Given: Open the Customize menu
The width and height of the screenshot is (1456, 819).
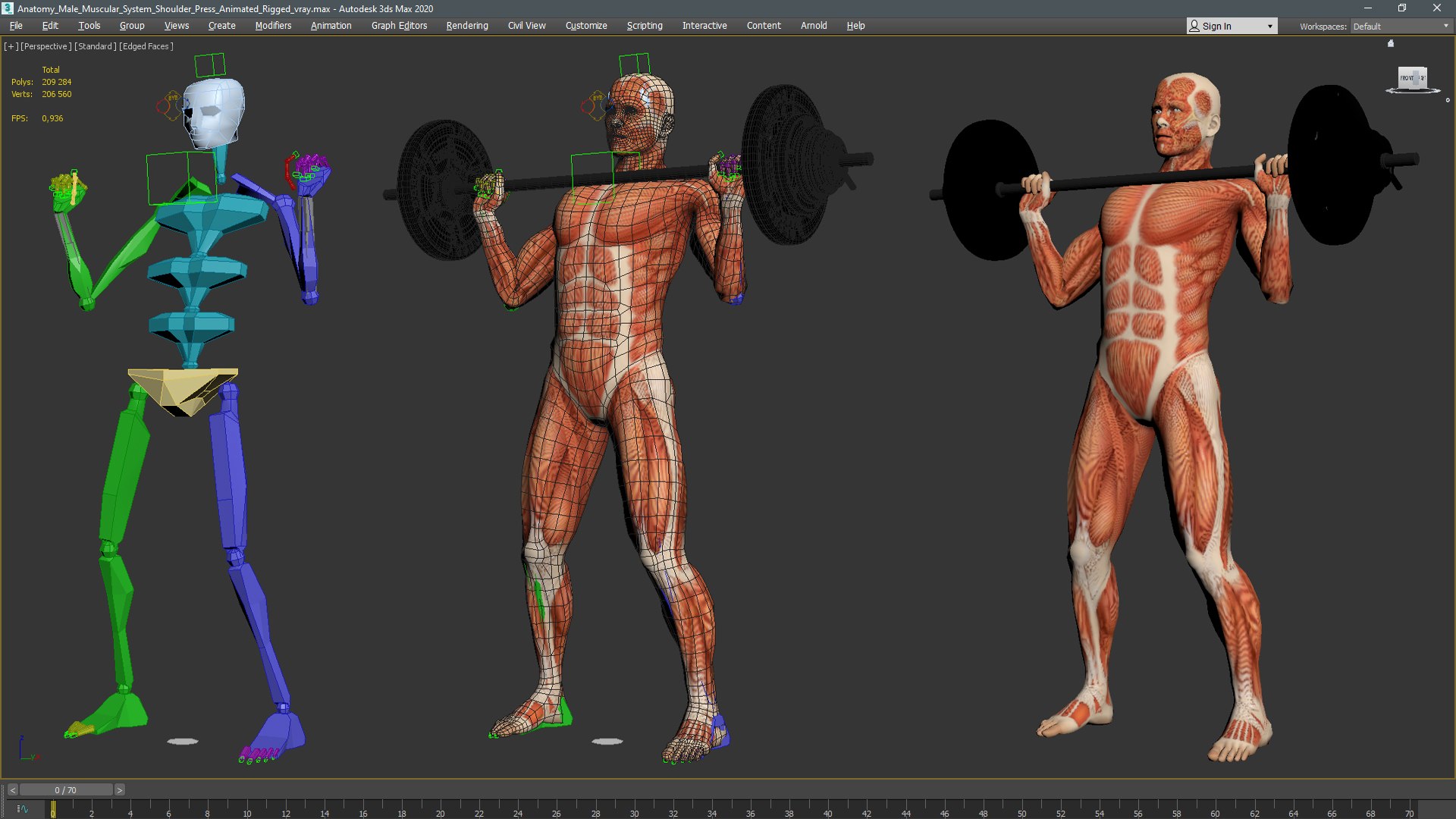Looking at the screenshot, I should (586, 26).
